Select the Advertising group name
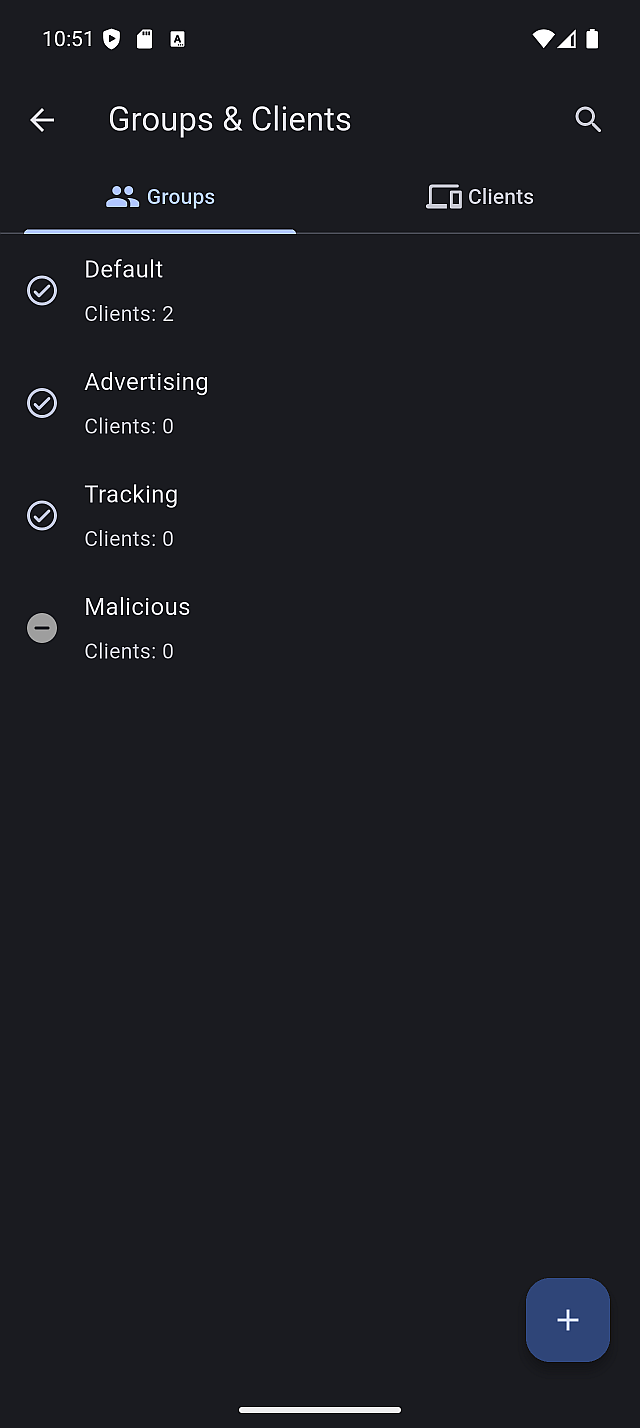This screenshot has height=1428, width=640. [146, 382]
